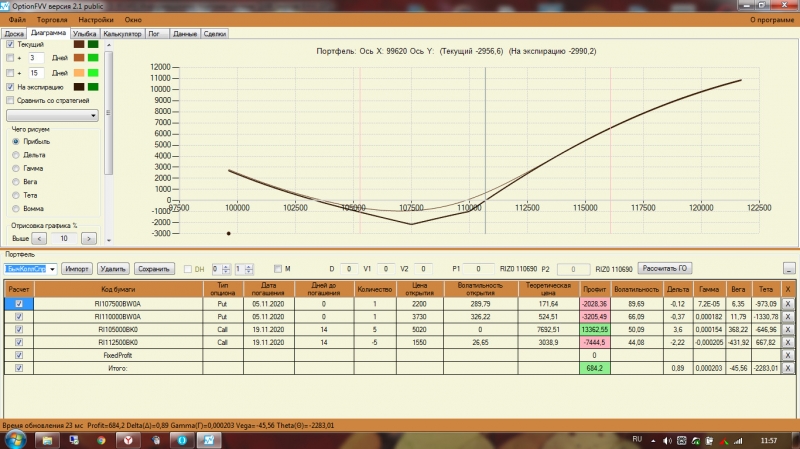Open the Настройки menu
Viewport: 800px width, 449px height.
(96, 19)
